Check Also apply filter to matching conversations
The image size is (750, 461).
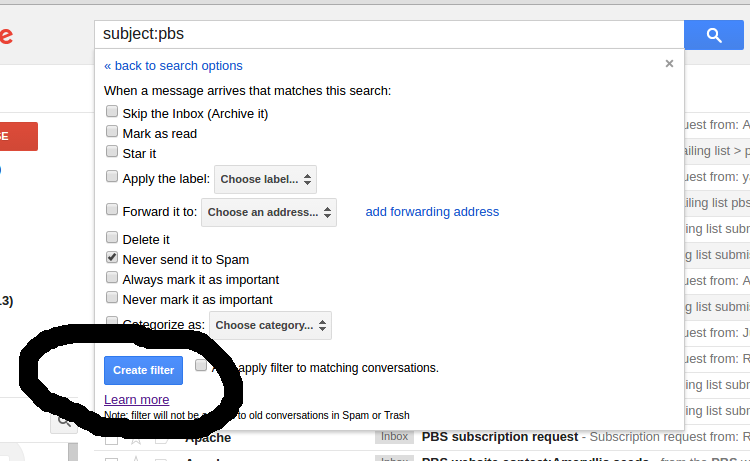(201, 366)
